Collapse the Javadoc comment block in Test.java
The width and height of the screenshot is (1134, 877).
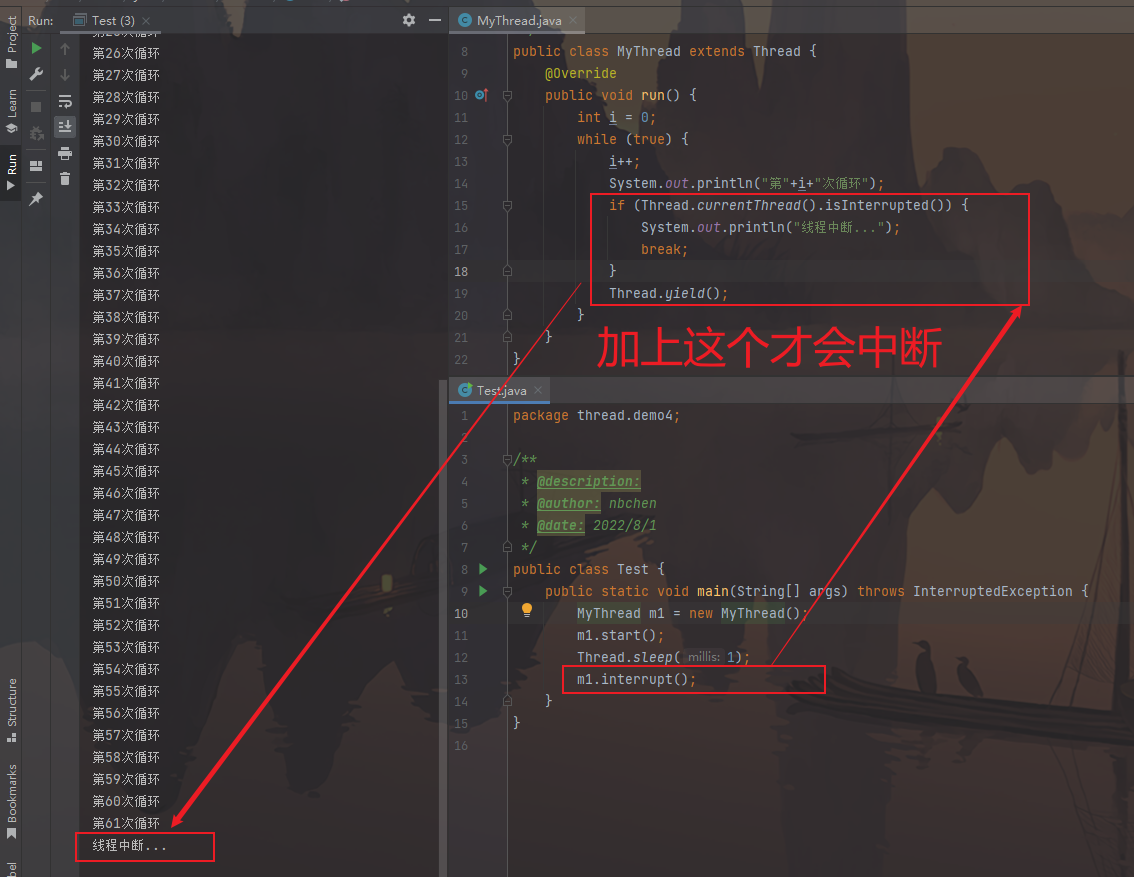(x=507, y=460)
